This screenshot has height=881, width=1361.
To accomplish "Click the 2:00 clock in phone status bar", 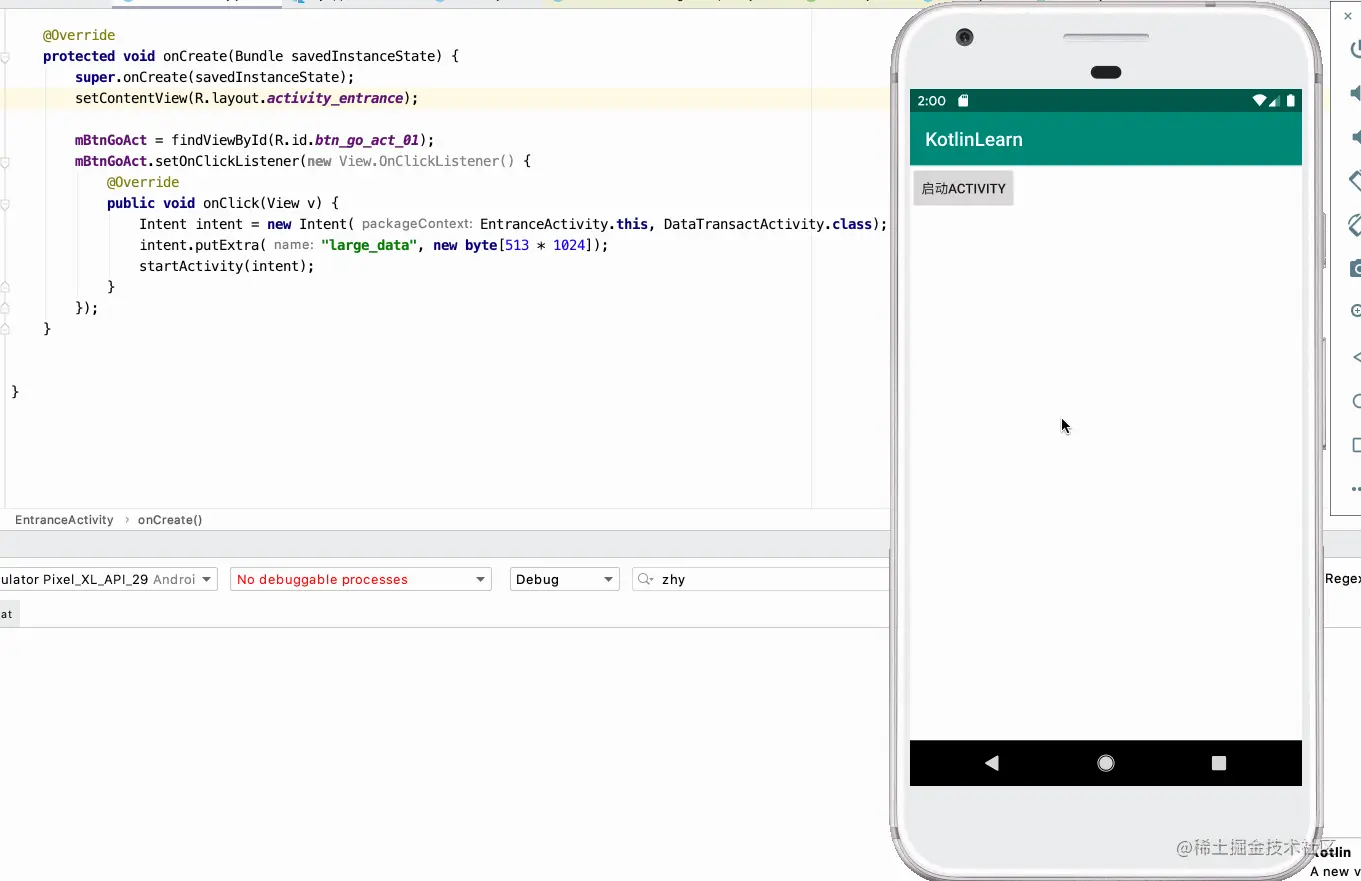I will tap(931, 100).
